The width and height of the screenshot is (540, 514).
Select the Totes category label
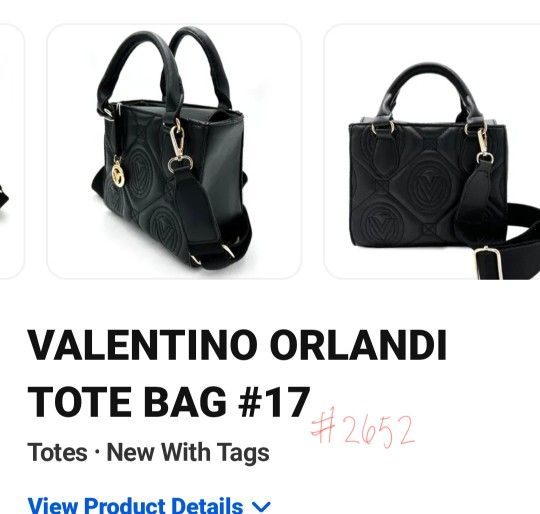point(57,452)
